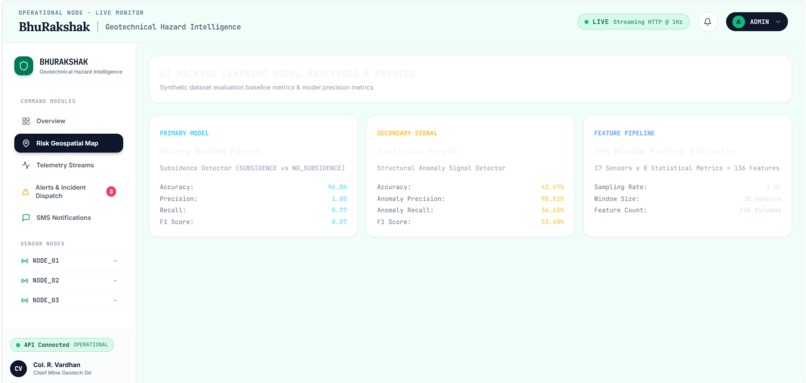806x383 pixels.
Task: Click the sidebar 'BHURAKSHAK' brand name
Action: (x=64, y=62)
